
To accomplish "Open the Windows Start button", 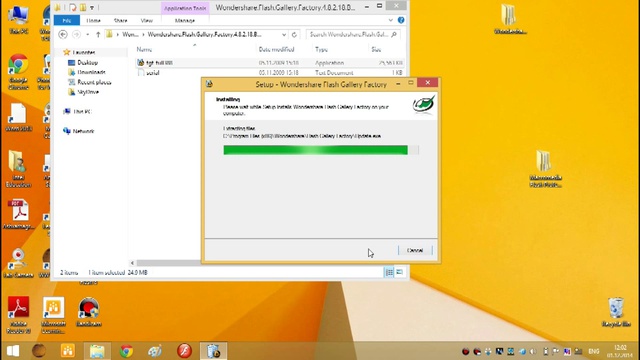I will pos(13,351).
